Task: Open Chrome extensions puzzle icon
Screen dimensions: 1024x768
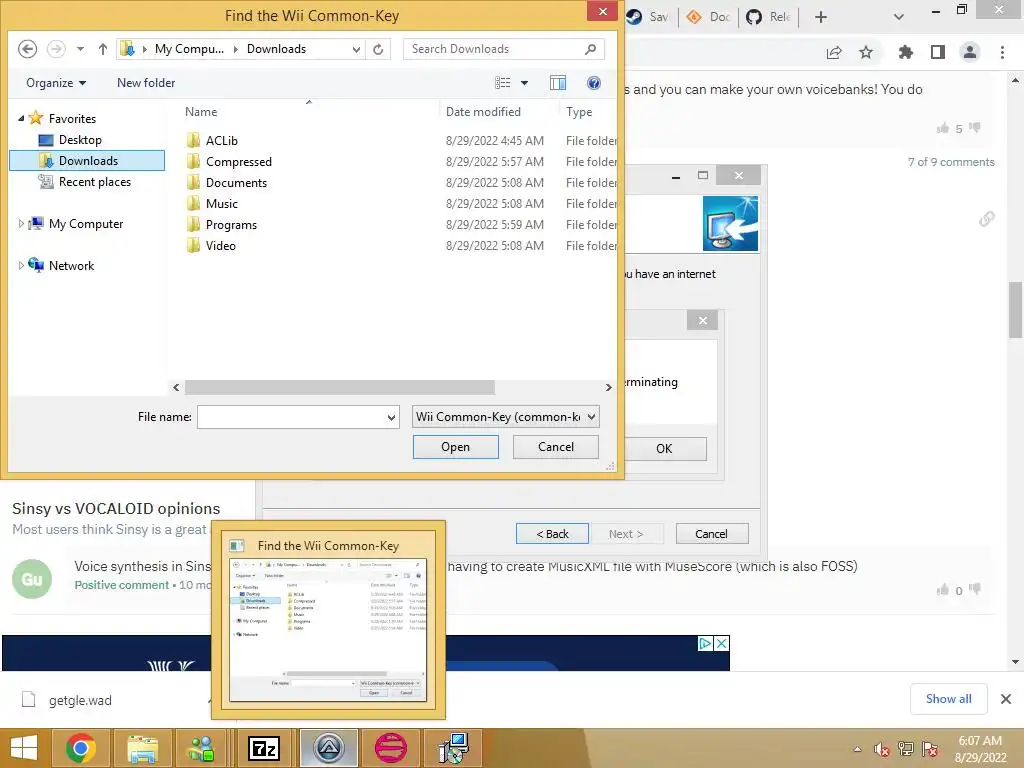Action: click(x=905, y=52)
